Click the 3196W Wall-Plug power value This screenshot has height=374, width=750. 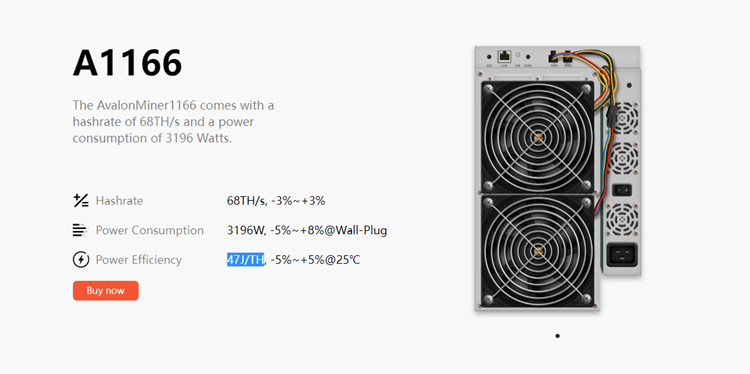pos(307,231)
